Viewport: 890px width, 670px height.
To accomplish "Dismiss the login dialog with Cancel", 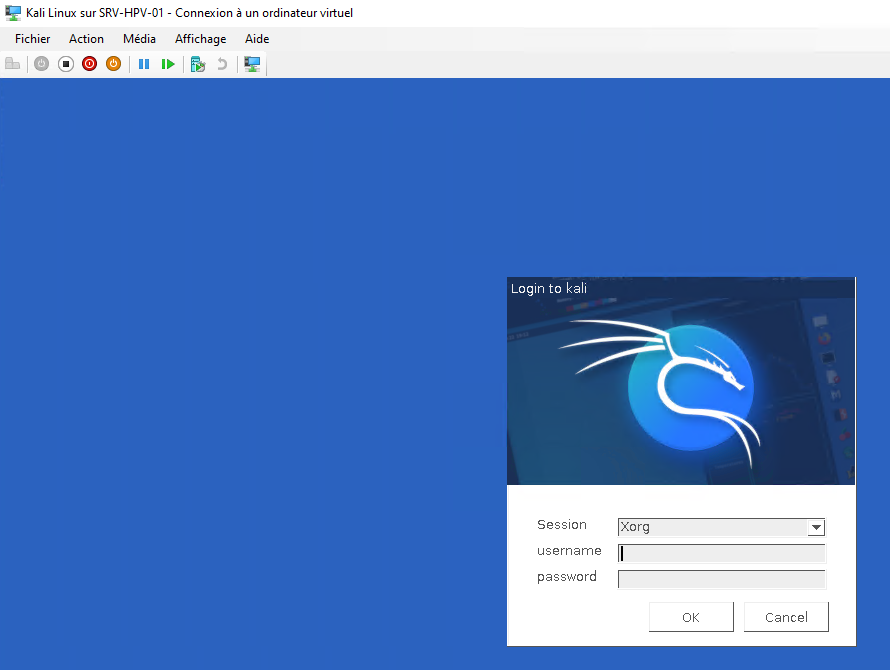I will pyautogui.click(x=786, y=616).
